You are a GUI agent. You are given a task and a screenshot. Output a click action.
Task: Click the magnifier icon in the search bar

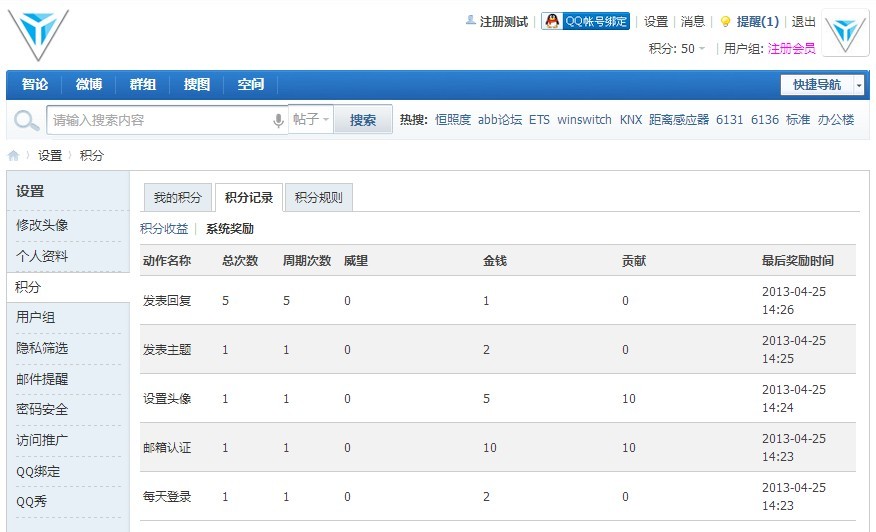click(x=25, y=121)
